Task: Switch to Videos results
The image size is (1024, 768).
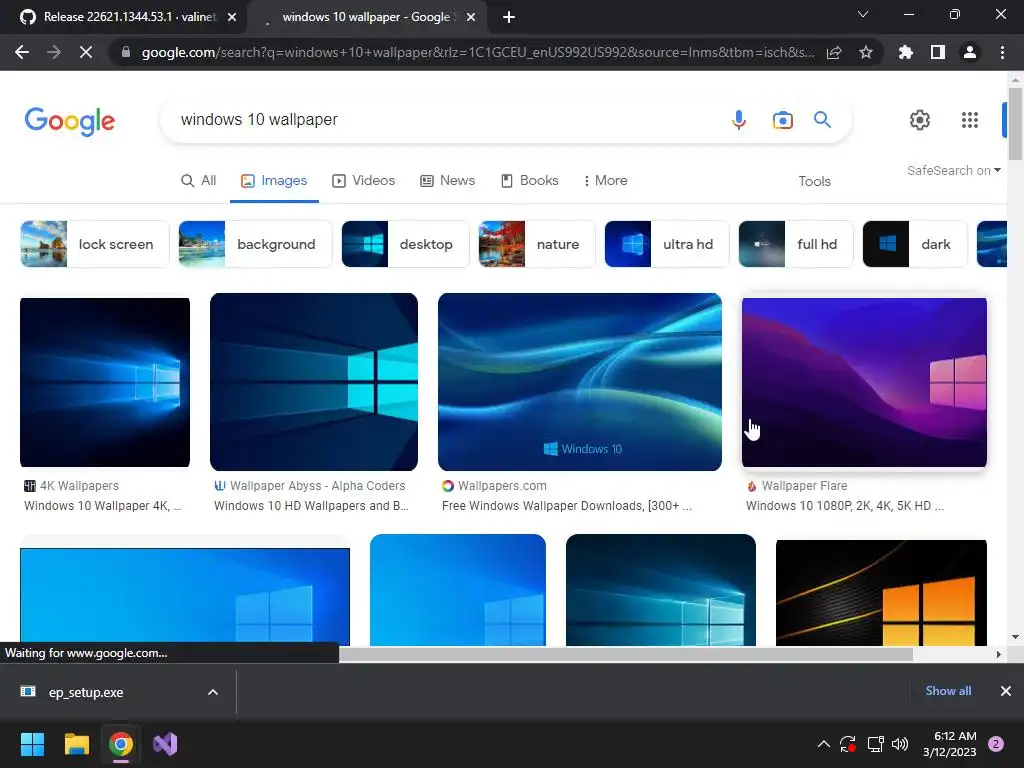Action: 363,181
